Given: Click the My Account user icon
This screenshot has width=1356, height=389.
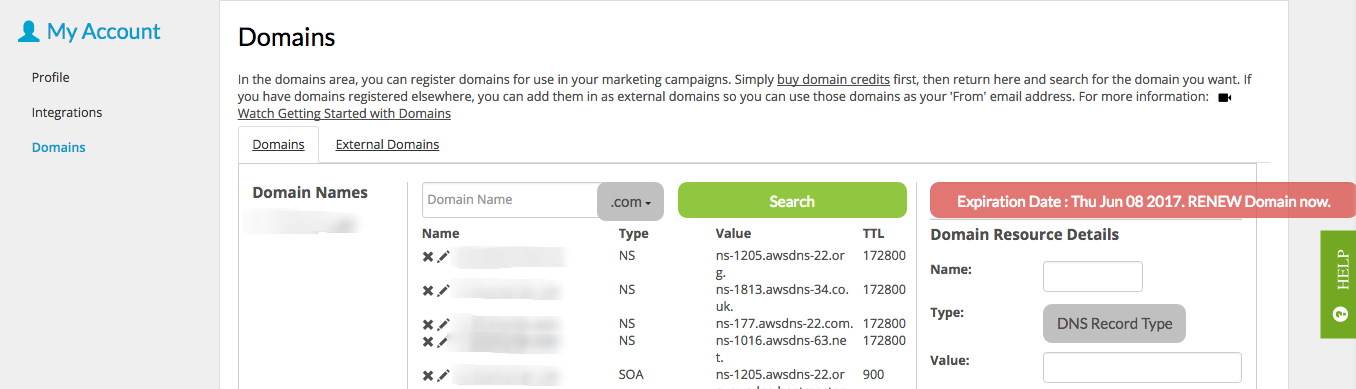Looking at the screenshot, I should pyautogui.click(x=29, y=31).
